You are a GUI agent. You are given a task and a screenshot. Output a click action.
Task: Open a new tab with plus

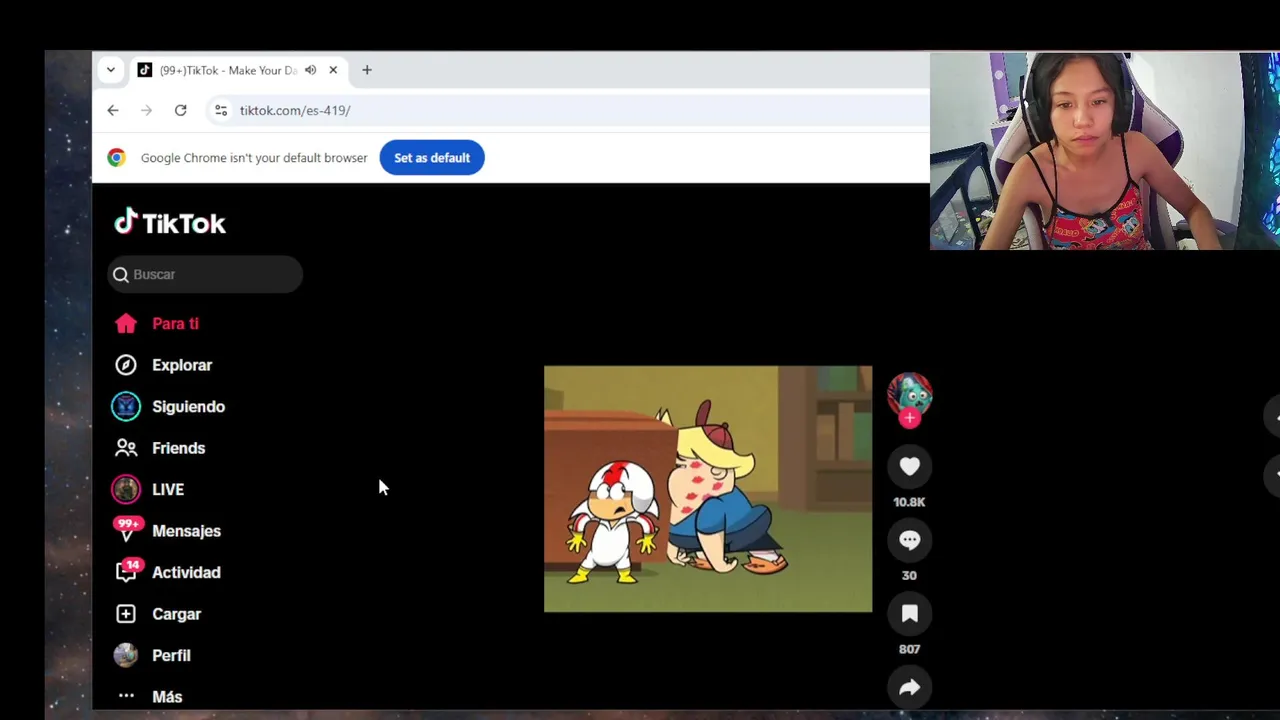pyautogui.click(x=367, y=70)
